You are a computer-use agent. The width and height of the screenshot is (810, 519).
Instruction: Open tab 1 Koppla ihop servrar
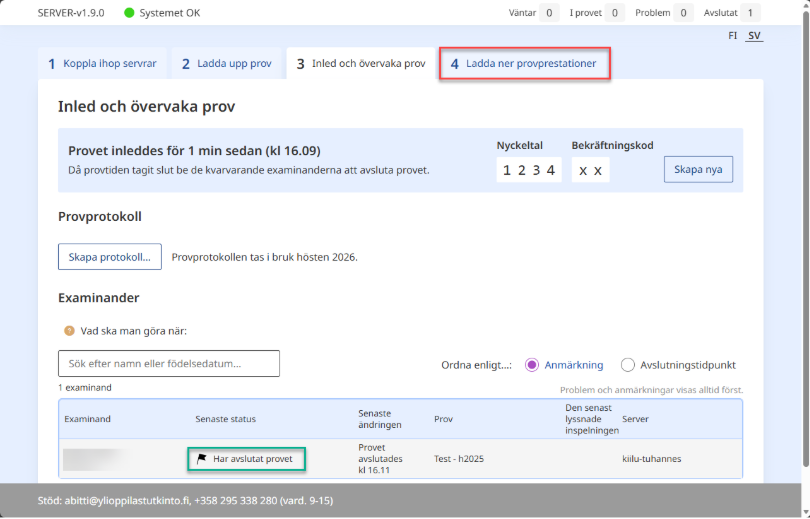[102, 64]
